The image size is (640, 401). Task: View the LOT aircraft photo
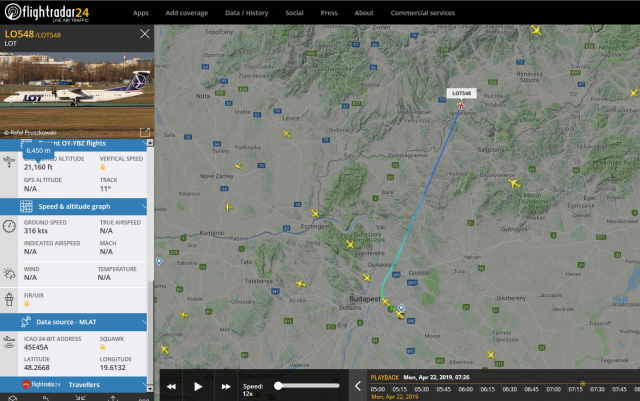point(77,95)
